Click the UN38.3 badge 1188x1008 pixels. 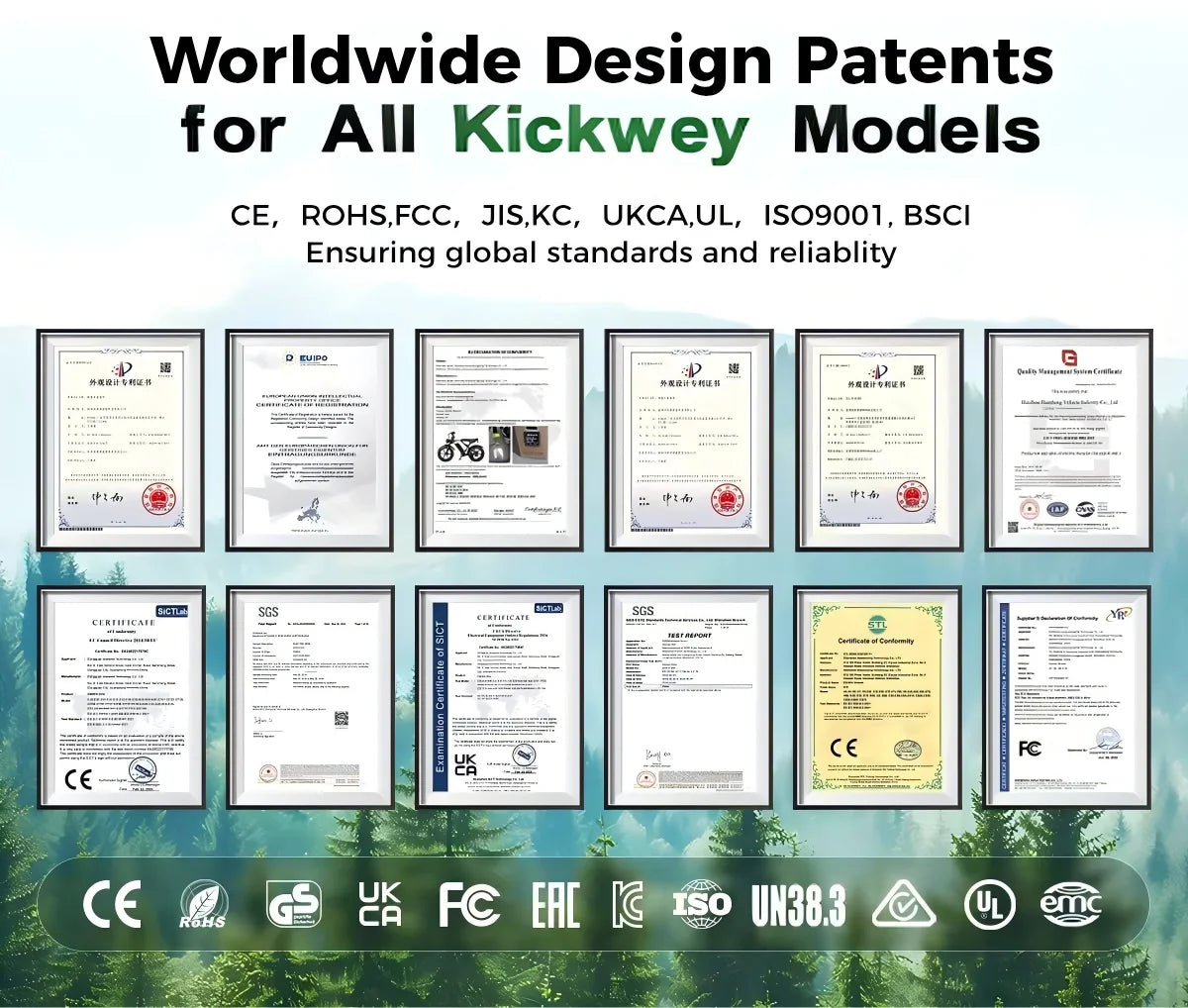point(798,906)
